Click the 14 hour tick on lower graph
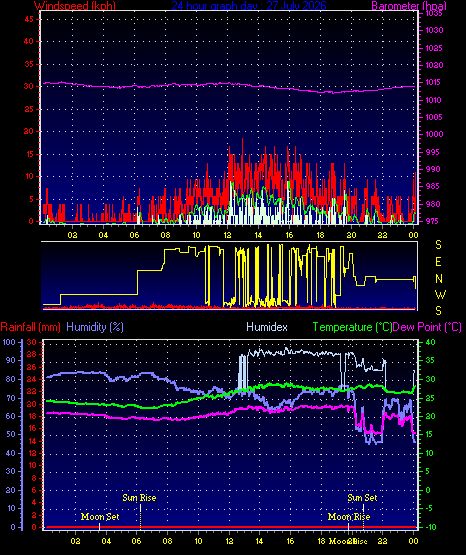Screen dimensions: 466x555 tap(259, 541)
